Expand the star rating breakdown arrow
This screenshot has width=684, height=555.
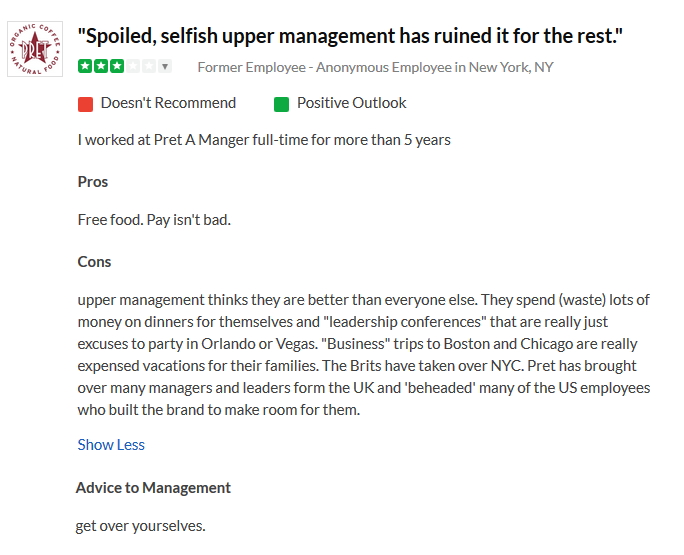pos(165,67)
